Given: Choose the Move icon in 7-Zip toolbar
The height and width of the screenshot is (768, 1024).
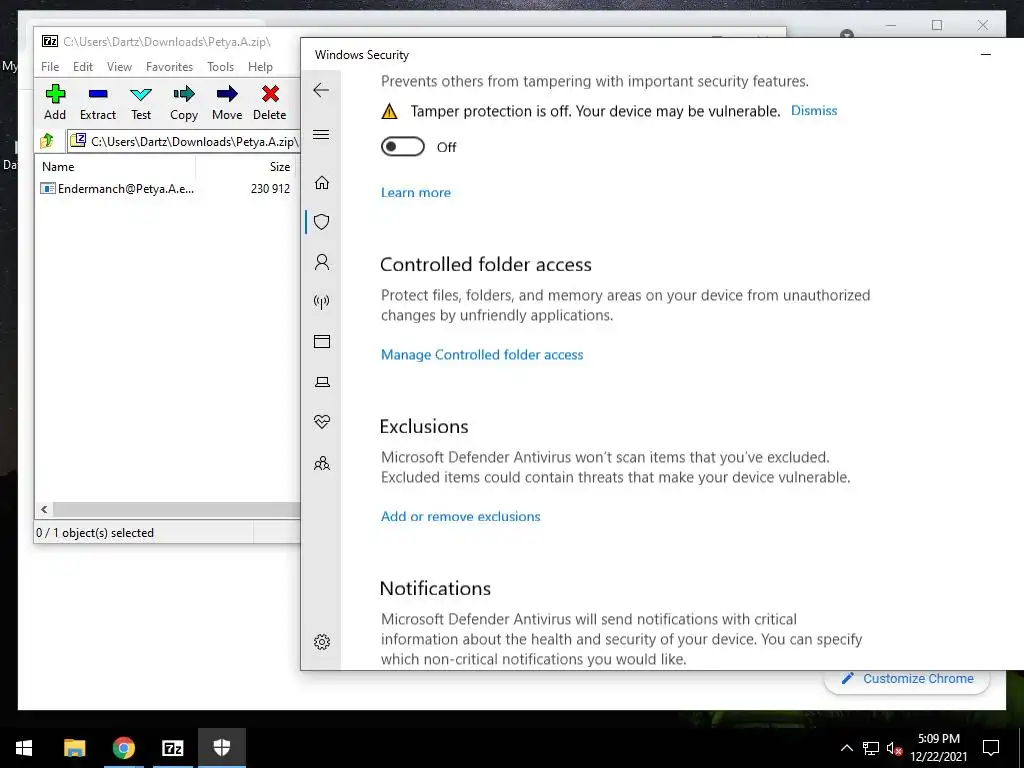Looking at the screenshot, I should [x=227, y=103].
